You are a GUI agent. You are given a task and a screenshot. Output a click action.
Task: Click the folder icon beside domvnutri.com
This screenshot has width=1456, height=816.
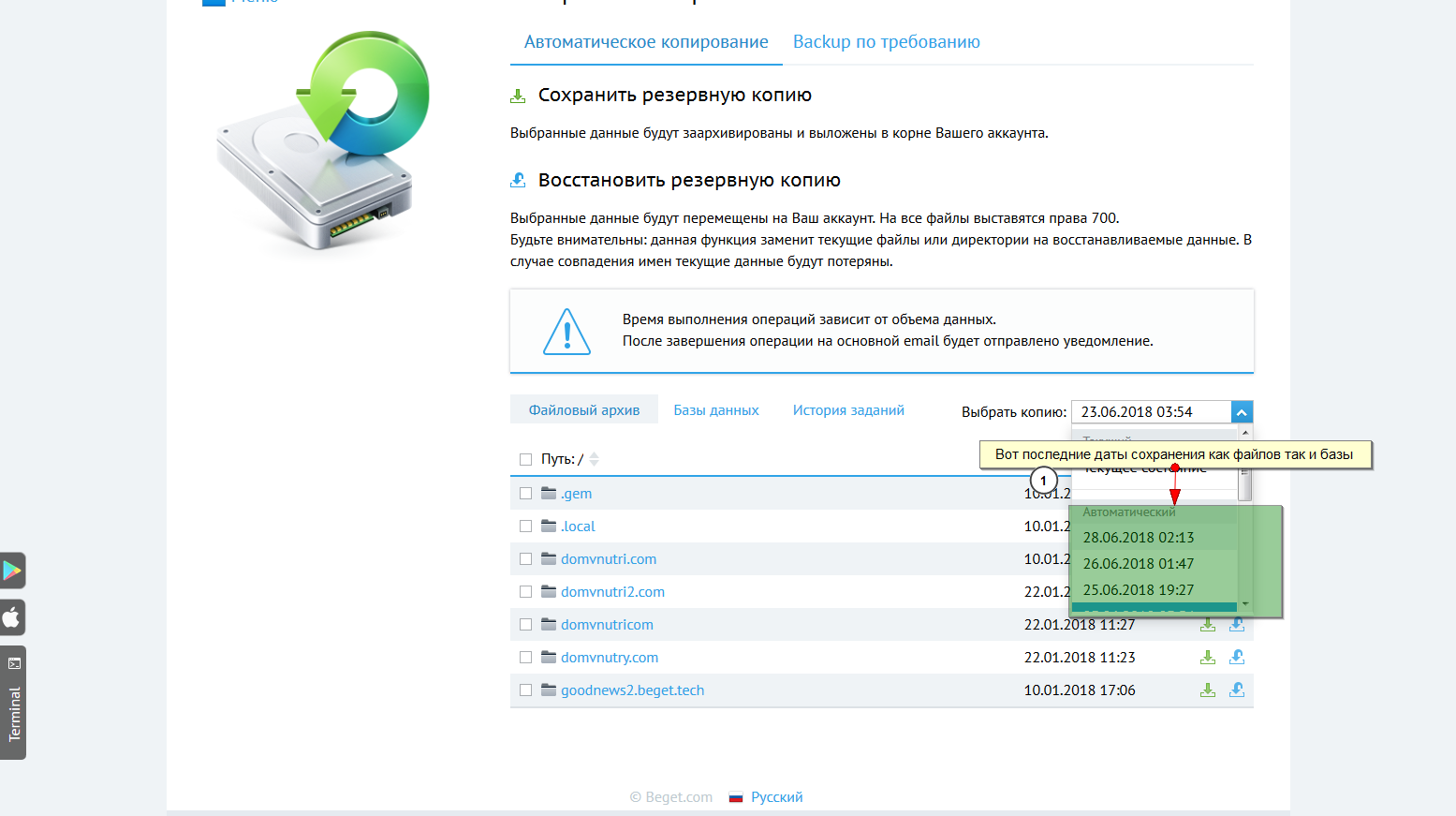(549, 558)
